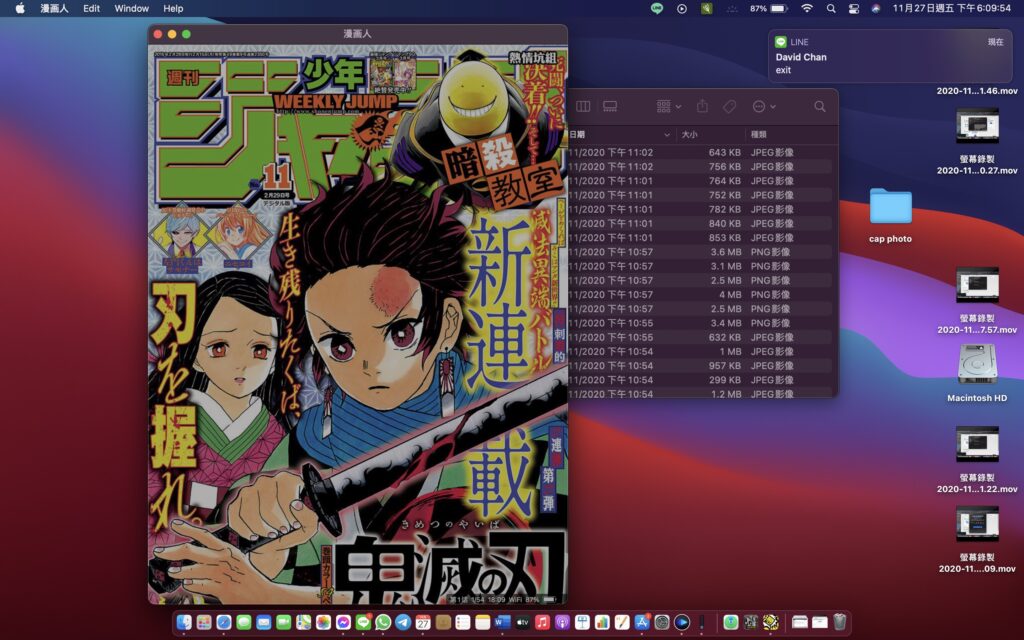Open Messenger from the dock
1024x640 pixels.
pyautogui.click(x=344, y=622)
